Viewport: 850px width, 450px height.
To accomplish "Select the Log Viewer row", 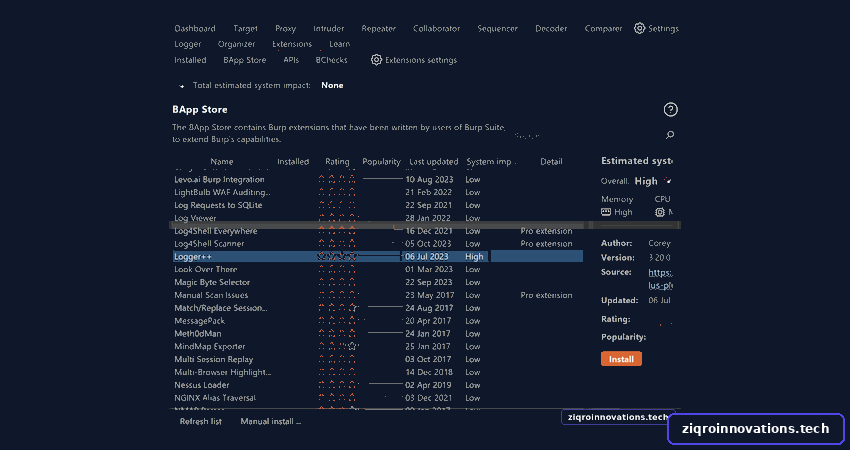I will (x=378, y=218).
